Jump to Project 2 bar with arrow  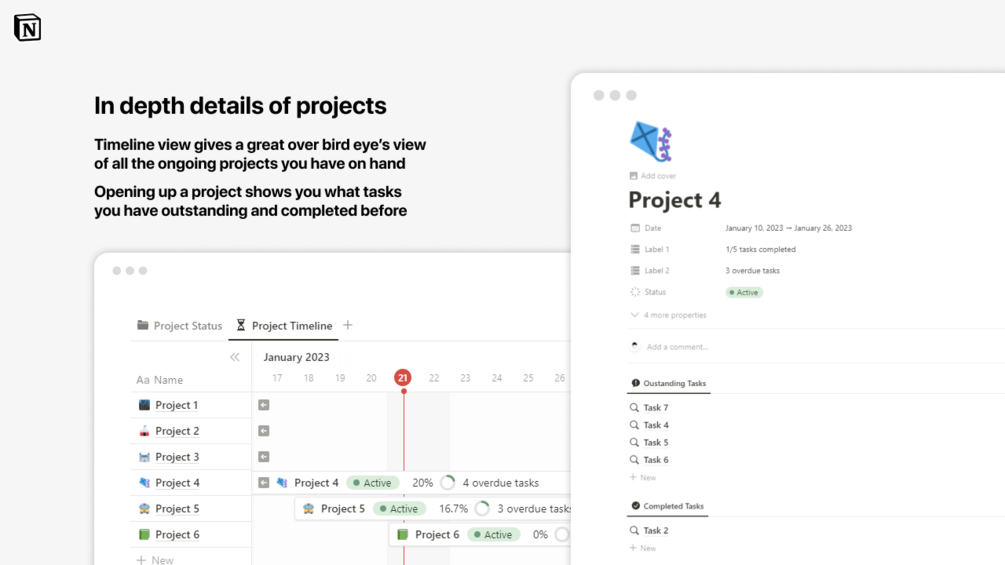263,430
